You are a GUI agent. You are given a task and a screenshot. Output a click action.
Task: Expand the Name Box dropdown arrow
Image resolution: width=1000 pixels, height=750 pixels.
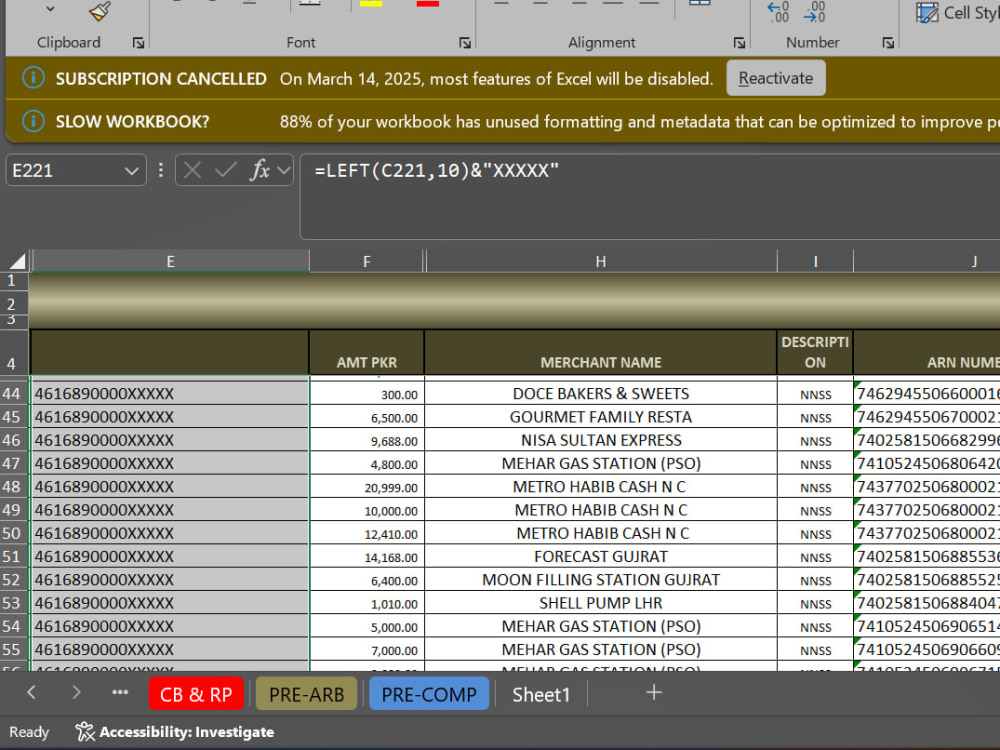[131, 171]
